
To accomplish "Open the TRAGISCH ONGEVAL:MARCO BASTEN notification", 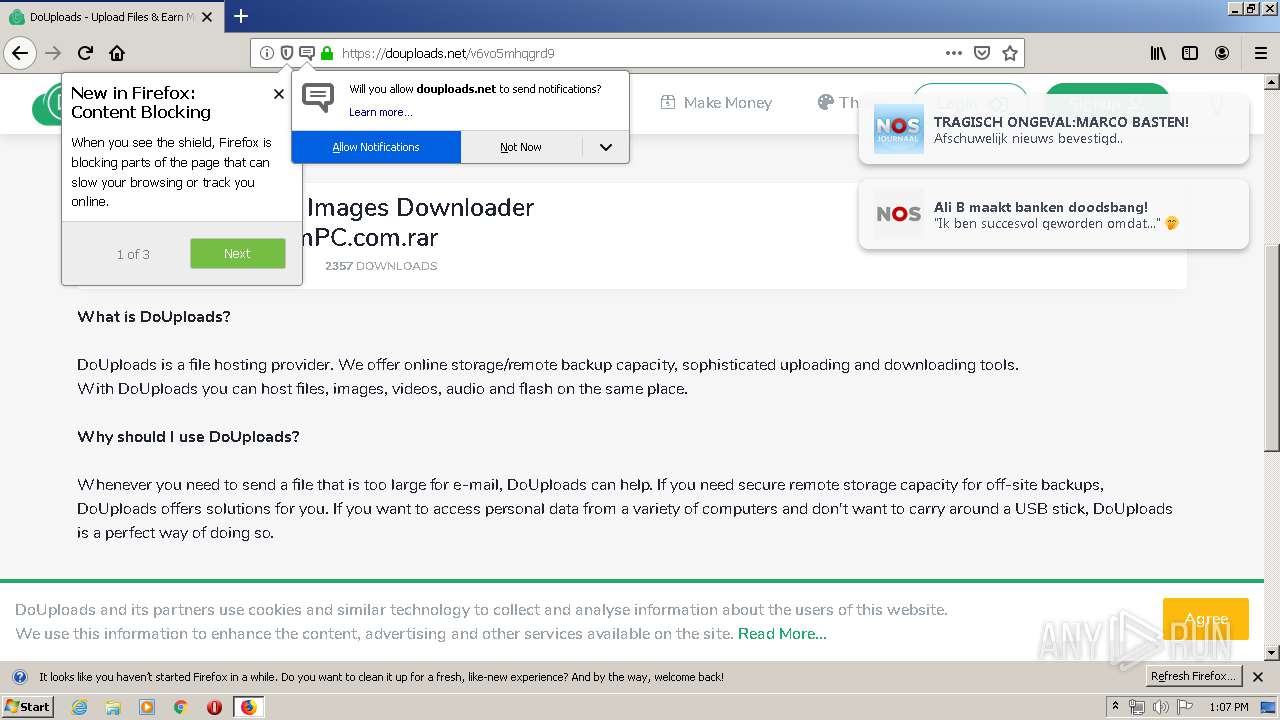I will pos(1053,129).
